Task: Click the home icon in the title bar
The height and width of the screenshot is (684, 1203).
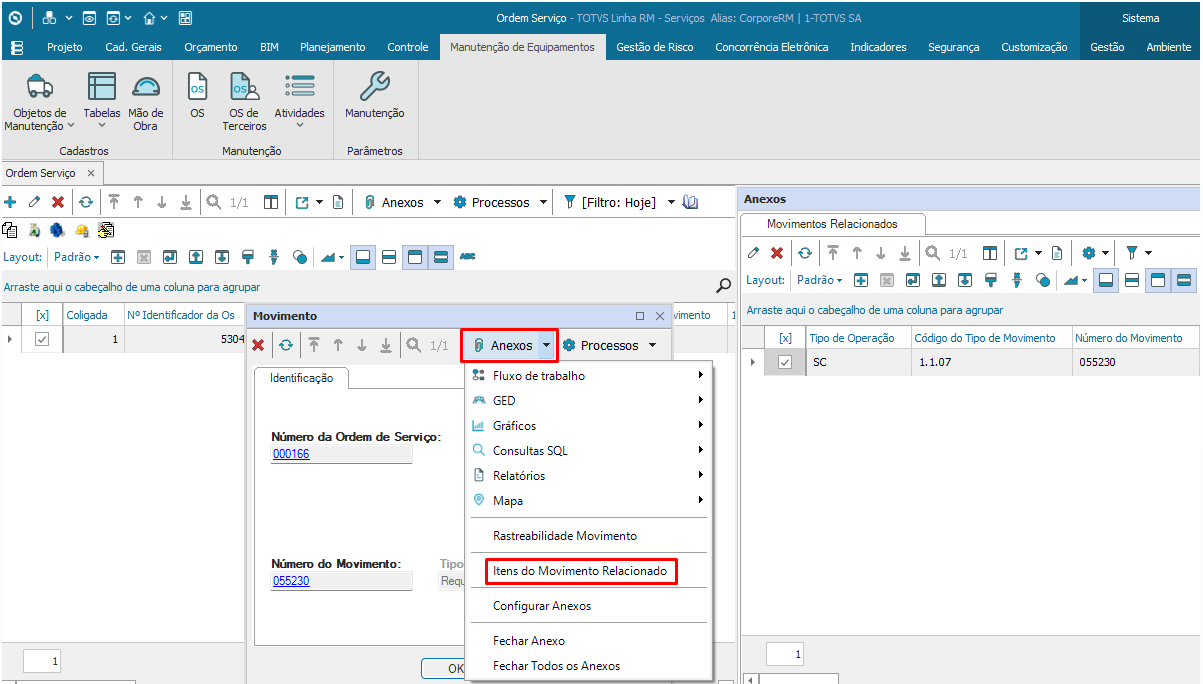Action: pyautogui.click(x=149, y=18)
